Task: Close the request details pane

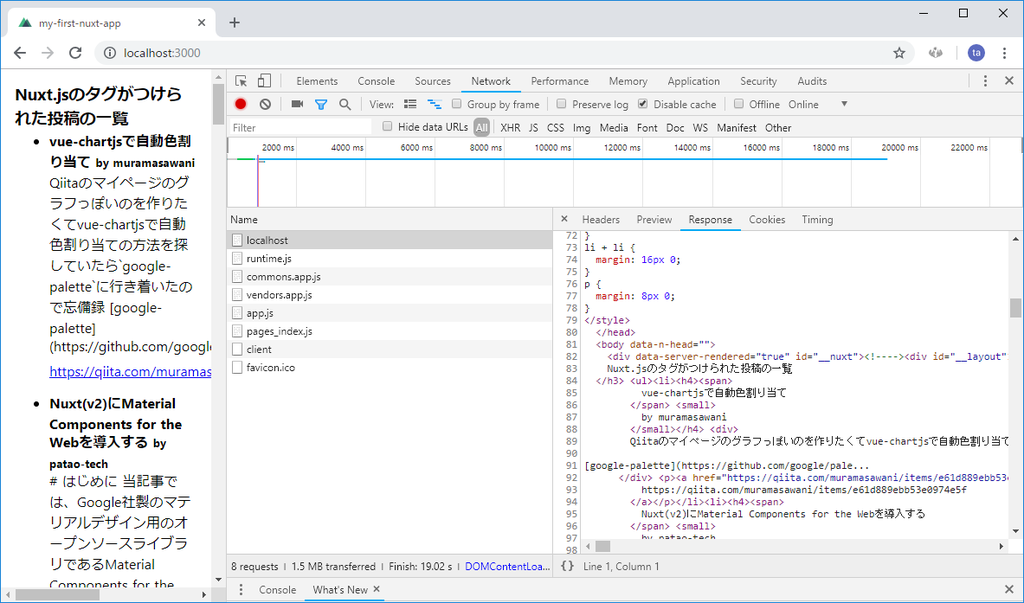Action: click(564, 220)
